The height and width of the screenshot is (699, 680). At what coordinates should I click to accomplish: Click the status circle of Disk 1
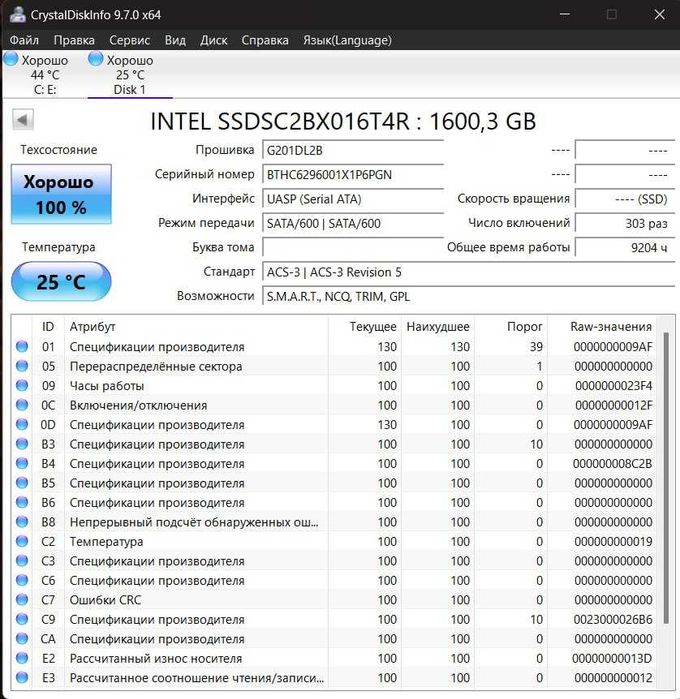pos(95,58)
